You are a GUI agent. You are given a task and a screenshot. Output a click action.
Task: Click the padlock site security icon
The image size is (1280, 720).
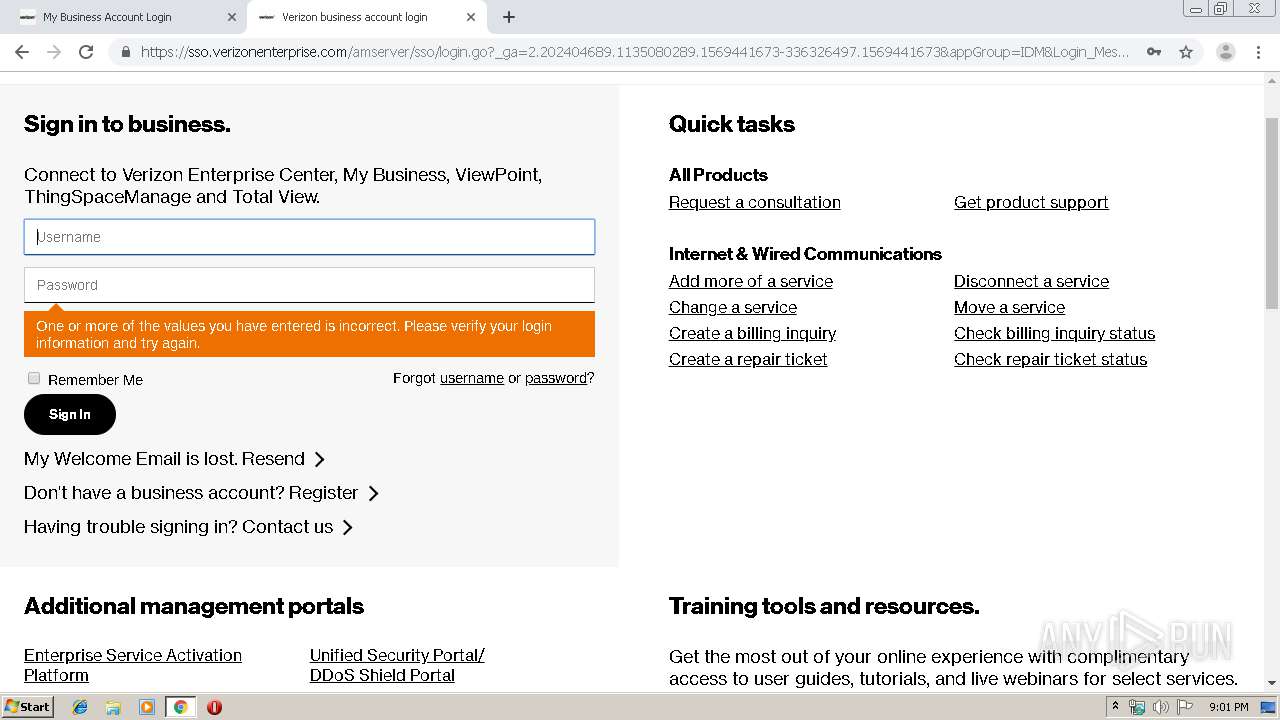tap(125, 52)
